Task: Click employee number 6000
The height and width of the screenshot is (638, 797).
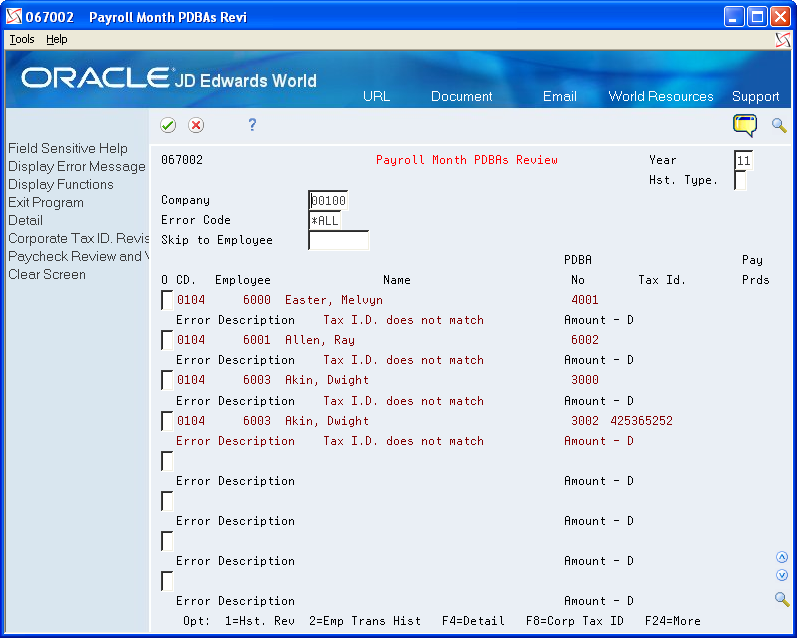Action: 257,300
